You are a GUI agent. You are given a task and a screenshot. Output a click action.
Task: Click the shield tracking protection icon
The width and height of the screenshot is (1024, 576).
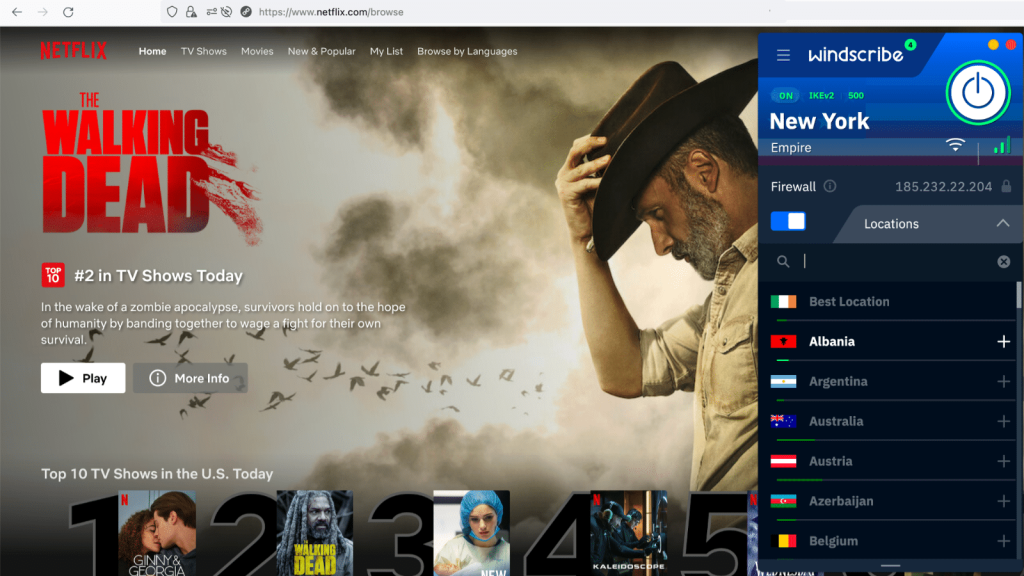[172, 12]
